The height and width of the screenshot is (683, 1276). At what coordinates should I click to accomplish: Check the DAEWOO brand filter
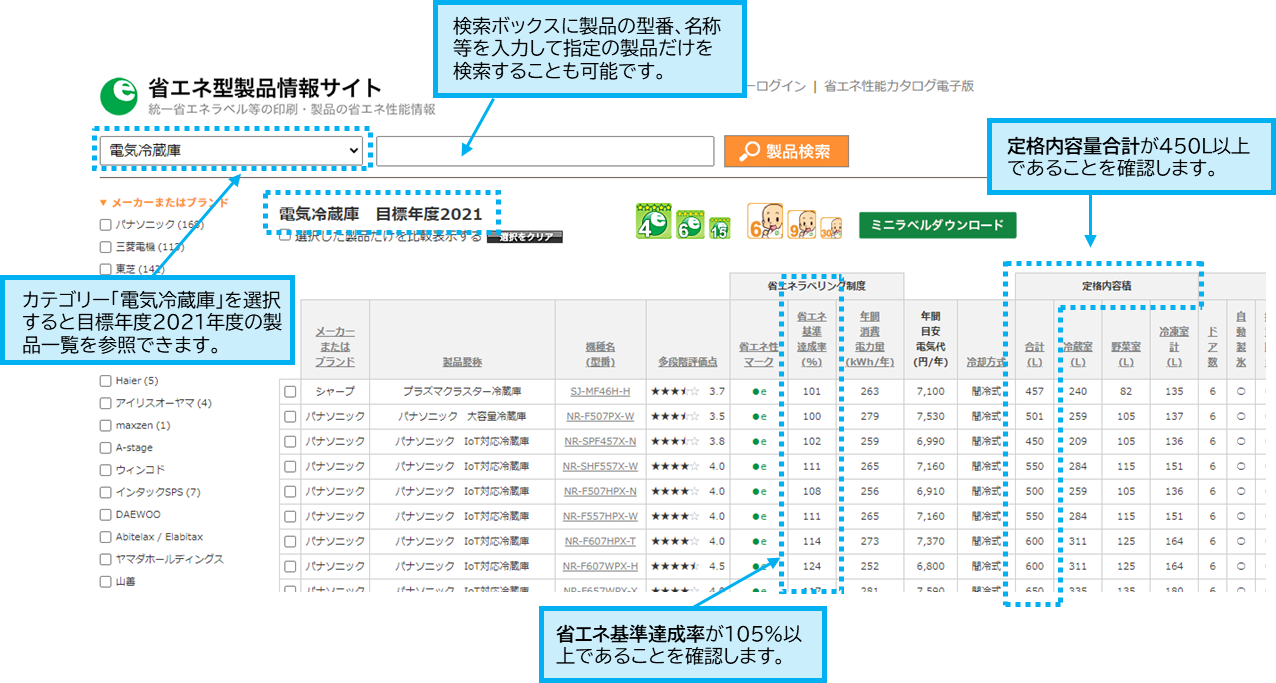point(105,515)
